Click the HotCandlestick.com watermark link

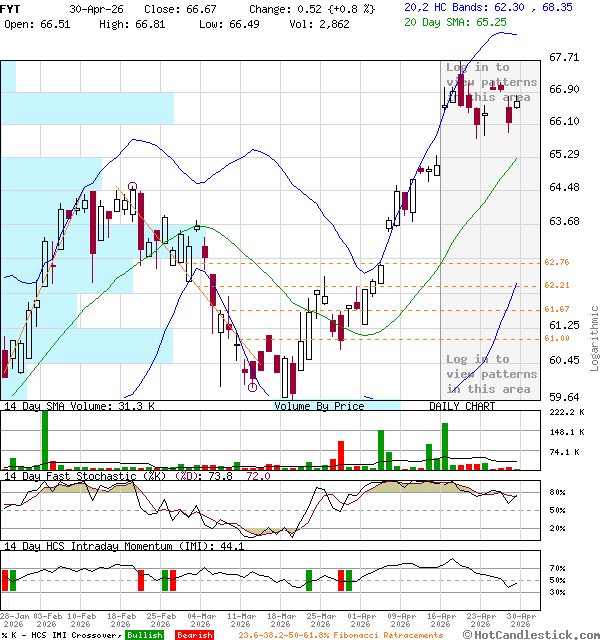[x=540, y=634]
